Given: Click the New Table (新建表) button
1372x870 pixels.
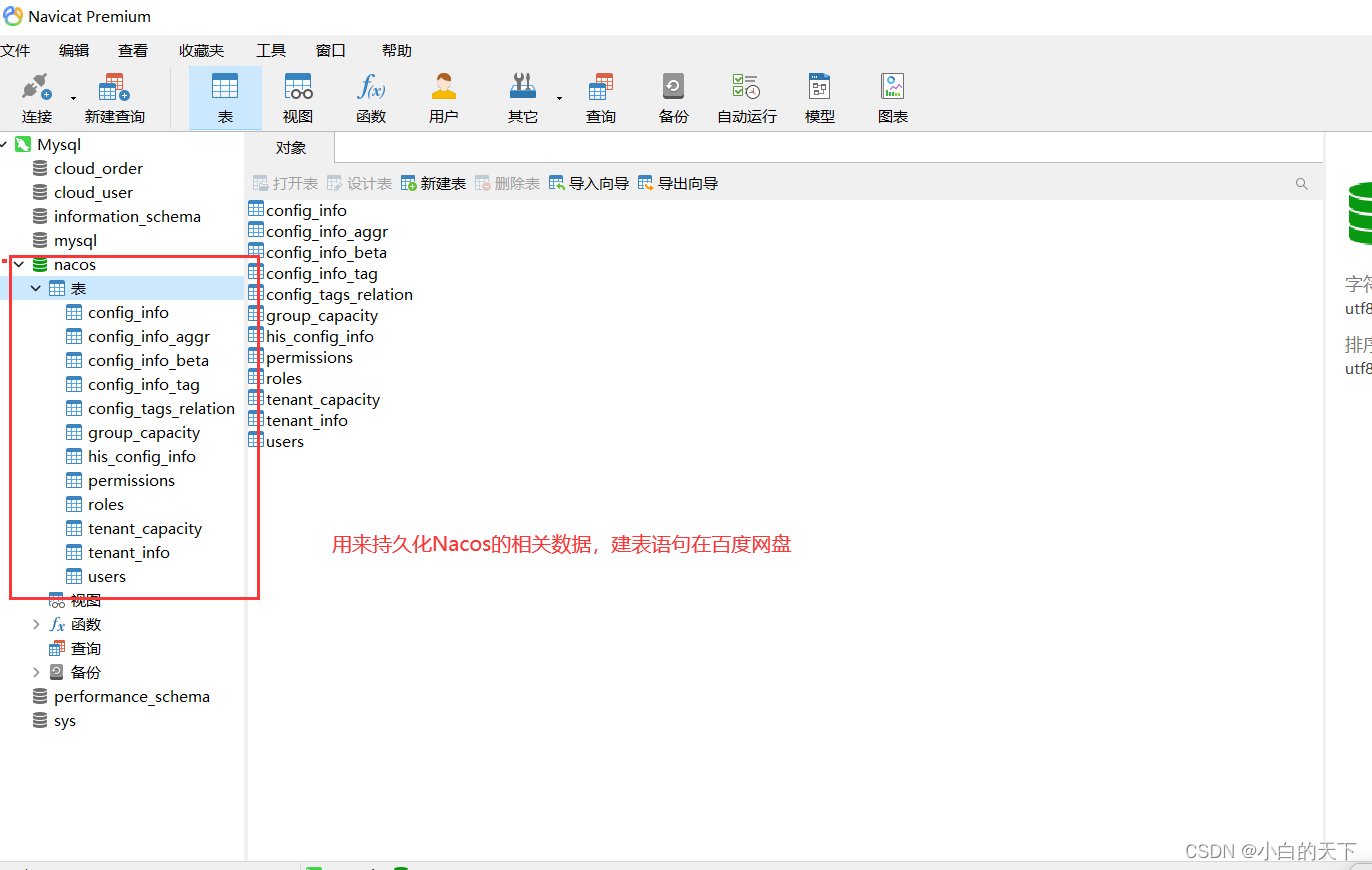Looking at the screenshot, I should click(433, 184).
